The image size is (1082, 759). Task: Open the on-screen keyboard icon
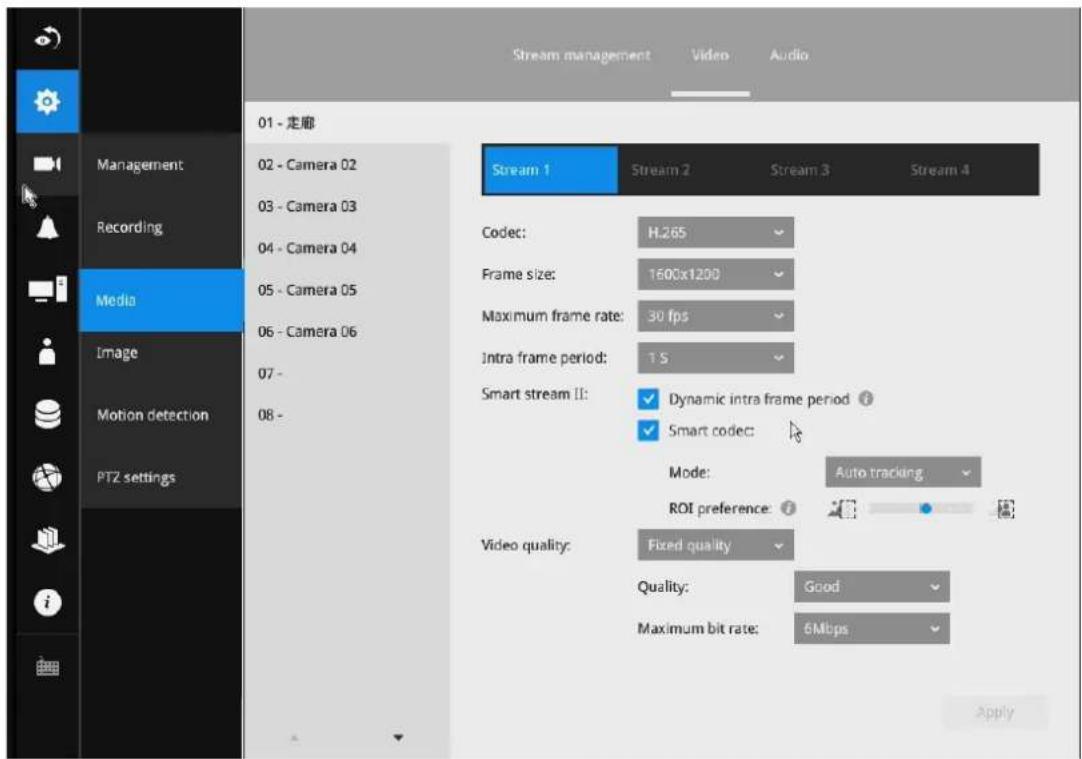(47, 667)
